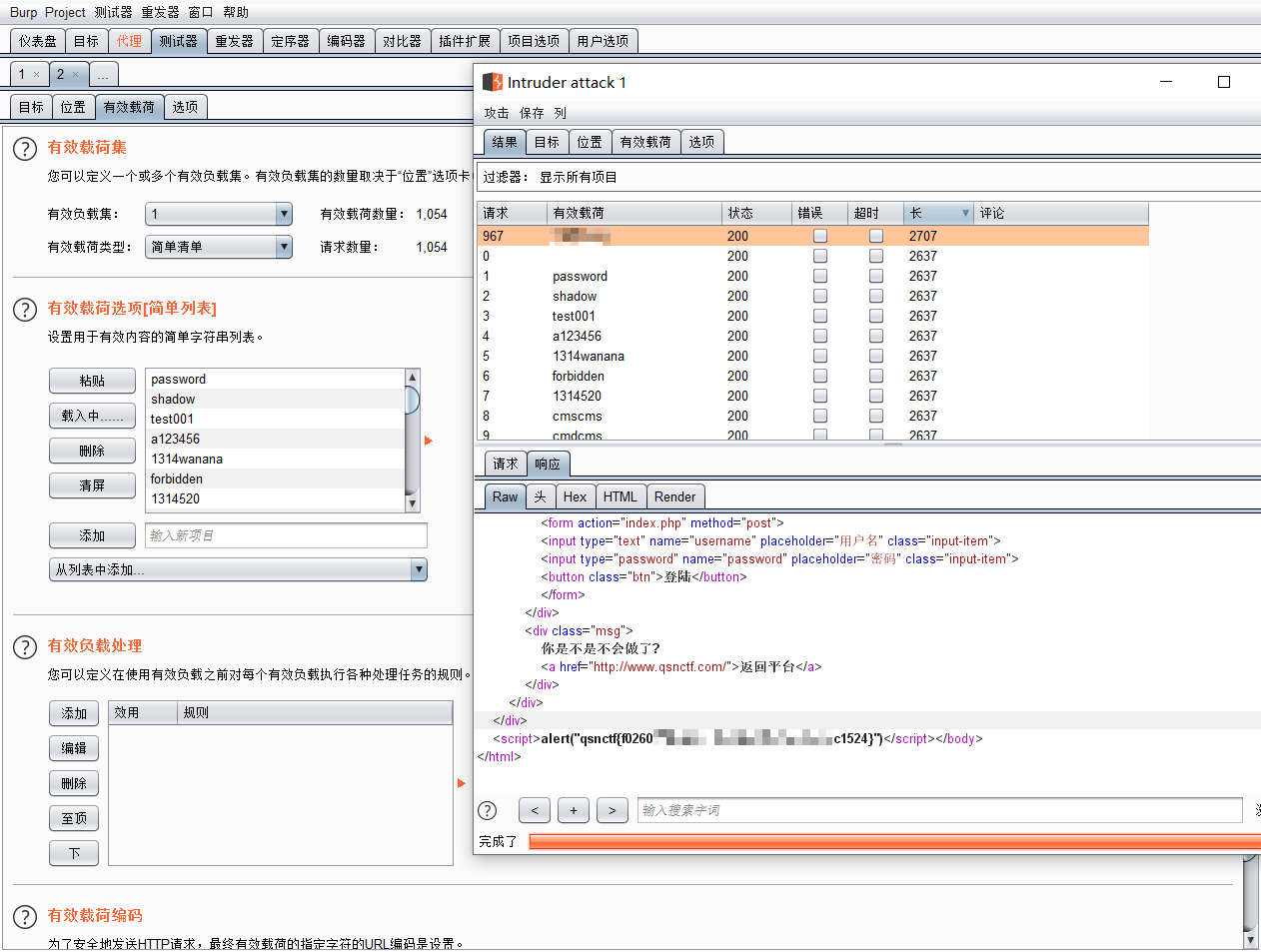This screenshot has height=952, width=1261.
Task: Toggle error checkbox for password row
Action: [820, 276]
